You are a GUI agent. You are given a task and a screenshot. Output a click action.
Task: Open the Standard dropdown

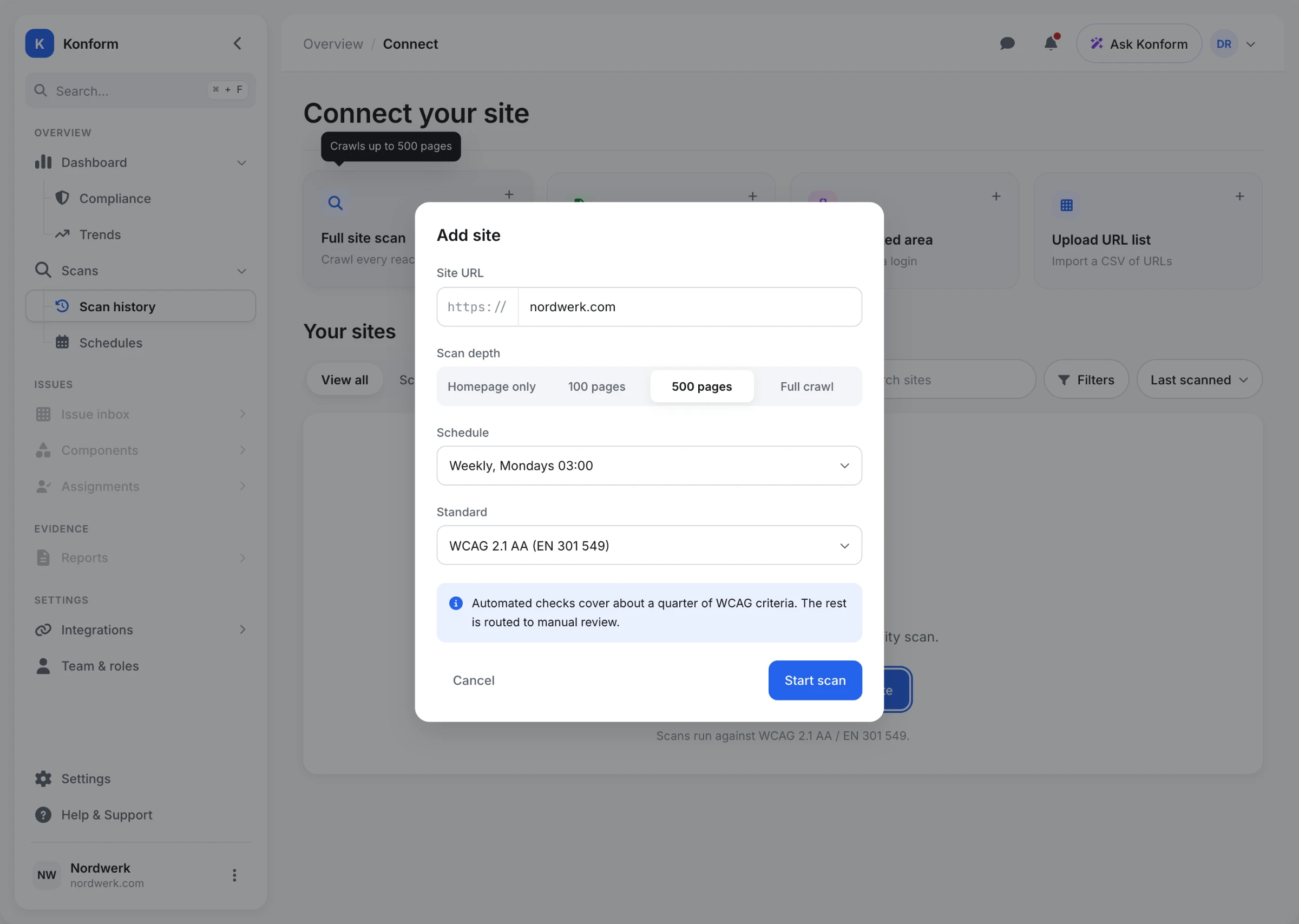(x=649, y=545)
